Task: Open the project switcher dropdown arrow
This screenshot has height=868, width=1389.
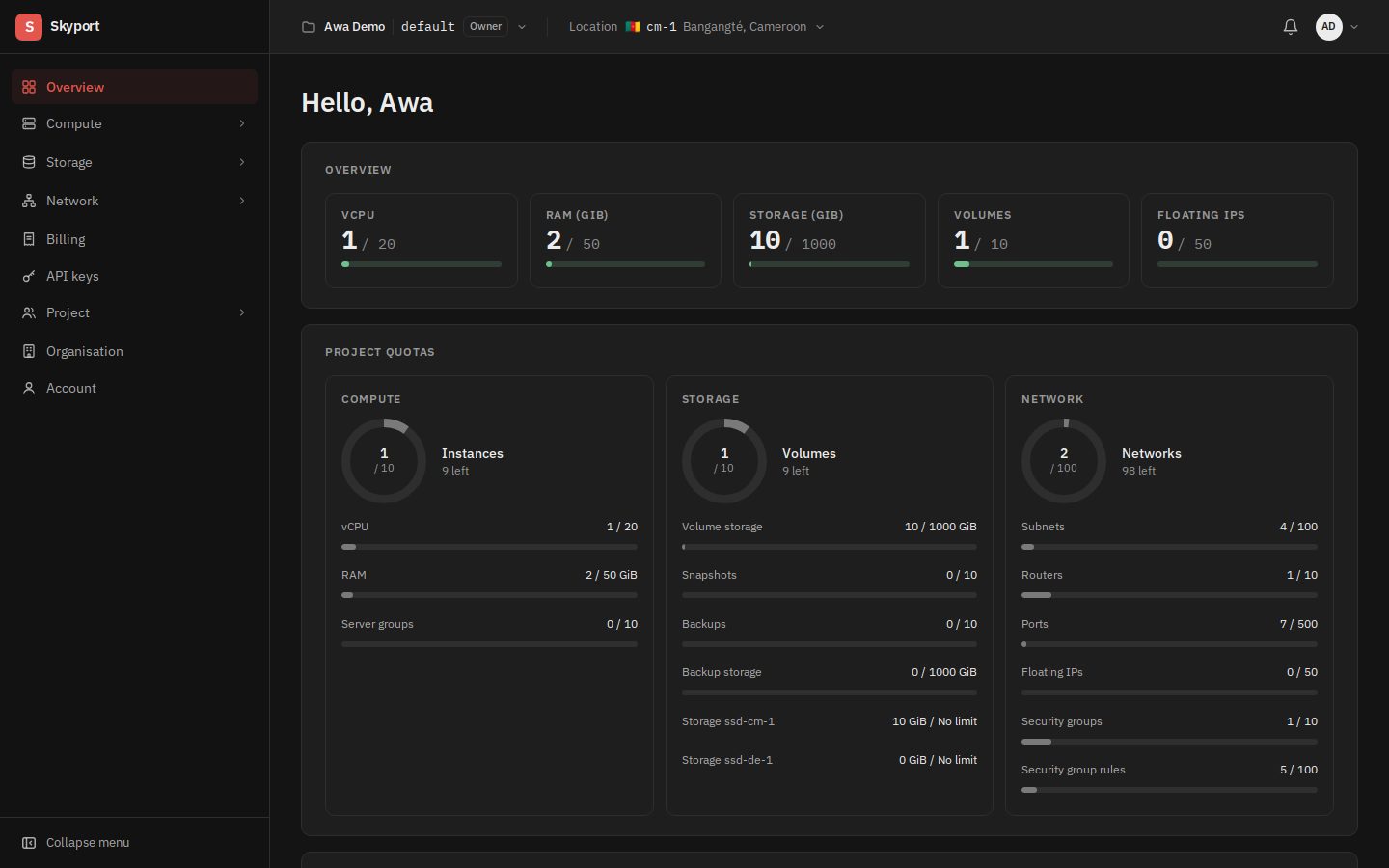Action: [x=522, y=27]
